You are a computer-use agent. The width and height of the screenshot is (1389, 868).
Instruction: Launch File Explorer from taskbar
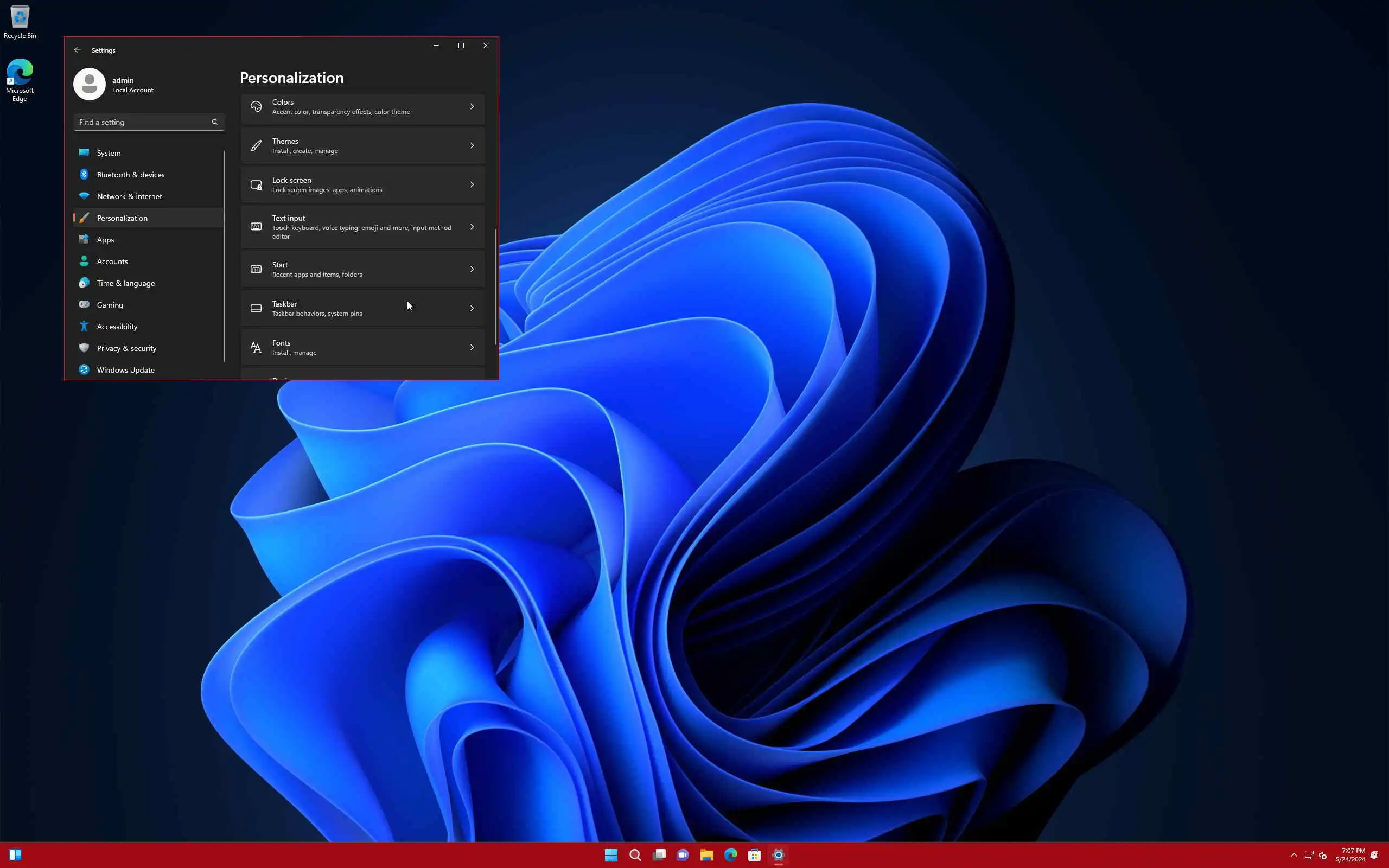pyautogui.click(x=706, y=855)
